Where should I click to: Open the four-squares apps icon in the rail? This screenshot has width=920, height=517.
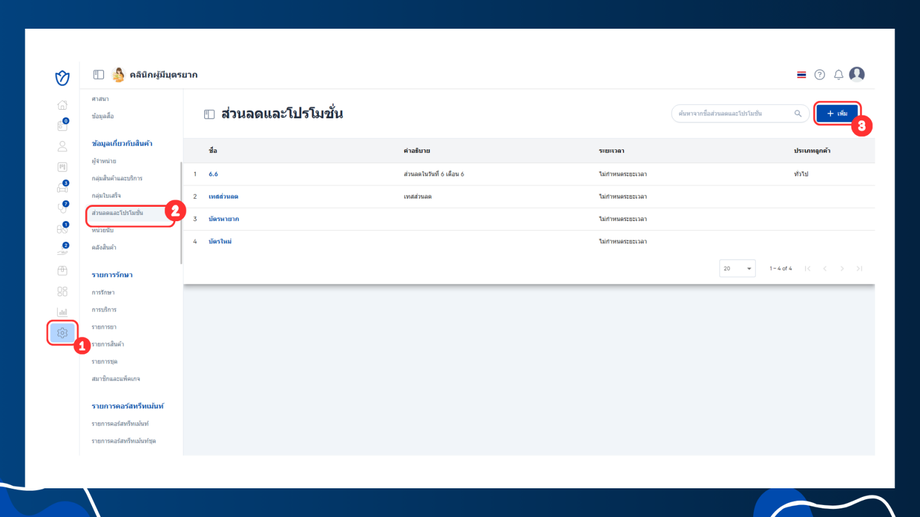(x=62, y=291)
